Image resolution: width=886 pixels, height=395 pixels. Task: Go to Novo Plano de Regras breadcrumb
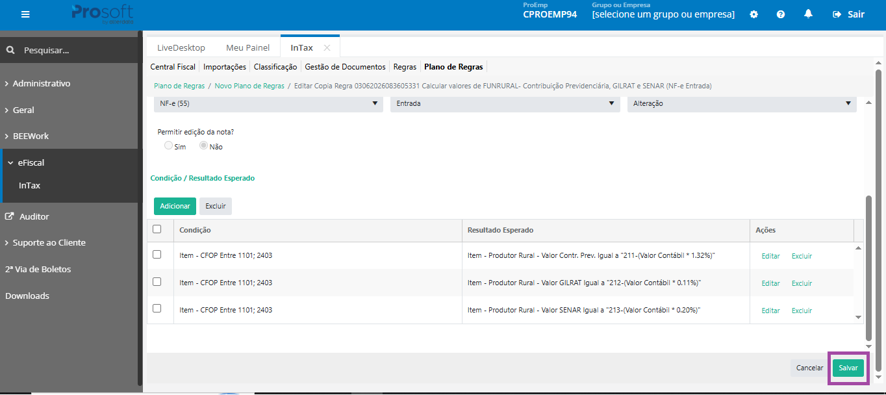tap(249, 86)
